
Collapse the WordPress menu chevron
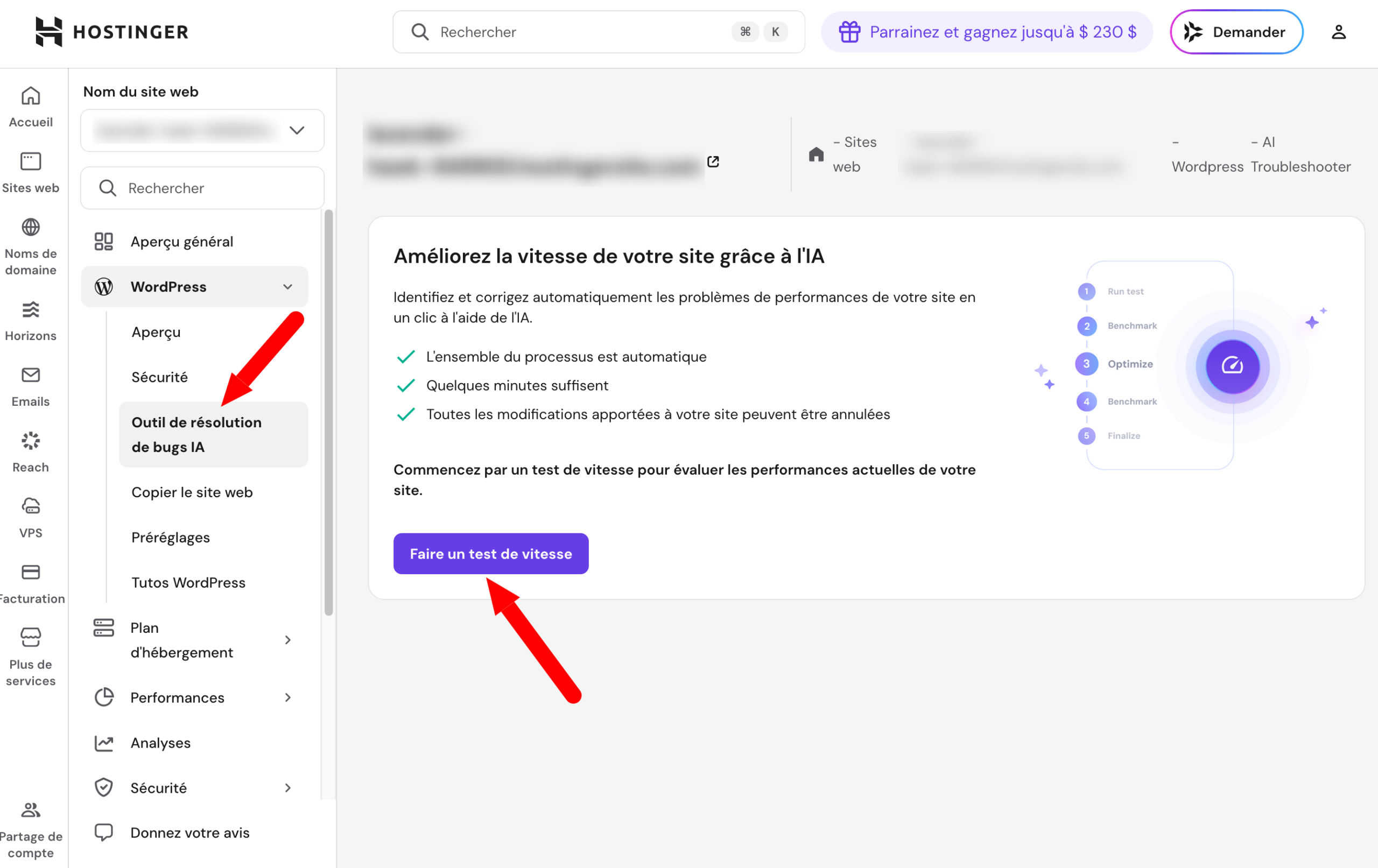(x=288, y=287)
